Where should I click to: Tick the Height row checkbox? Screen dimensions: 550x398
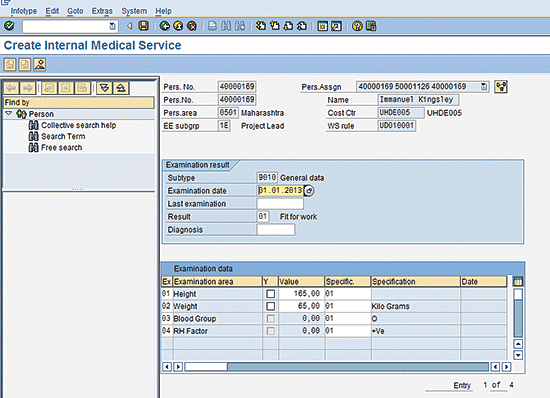[x=270, y=294]
